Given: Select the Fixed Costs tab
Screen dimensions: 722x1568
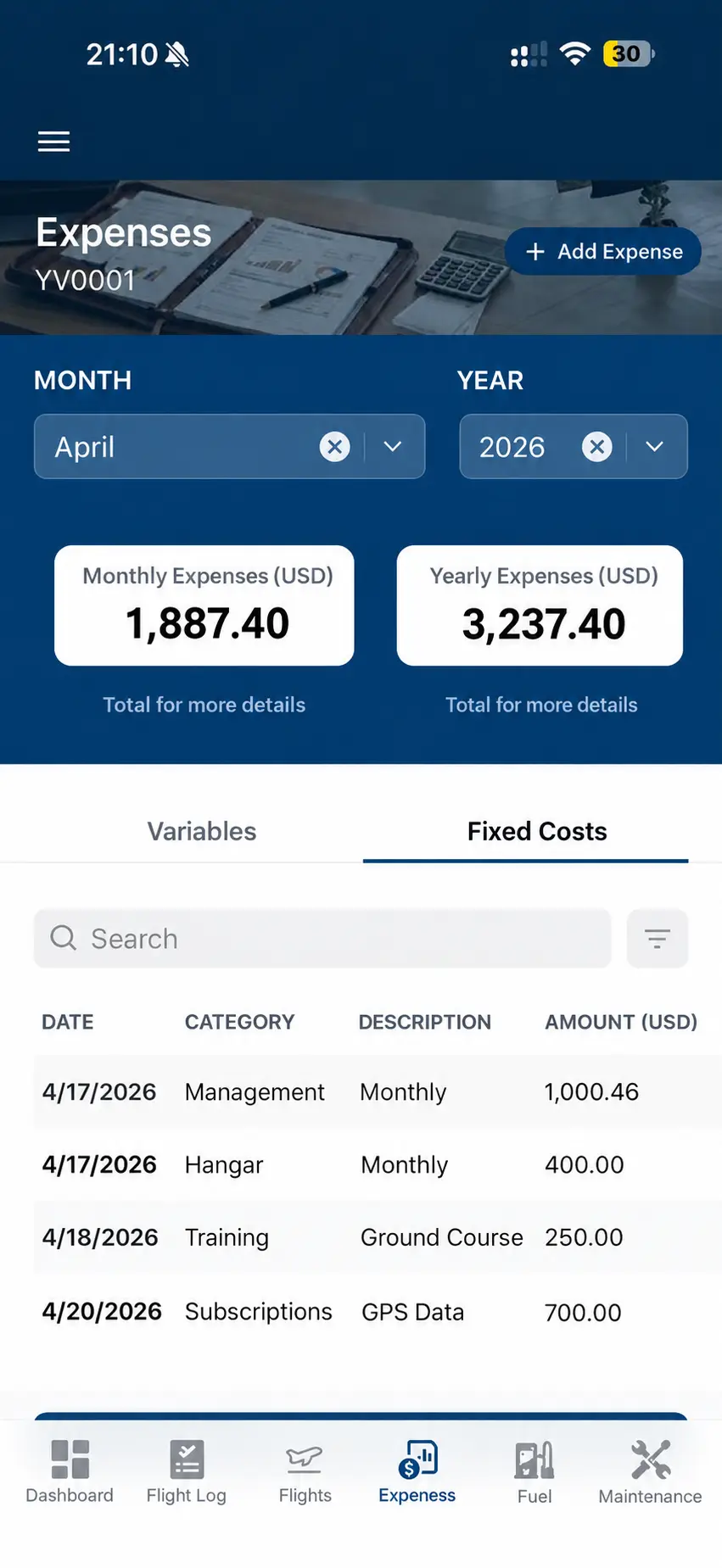Looking at the screenshot, I should click(x=537, y=831).
